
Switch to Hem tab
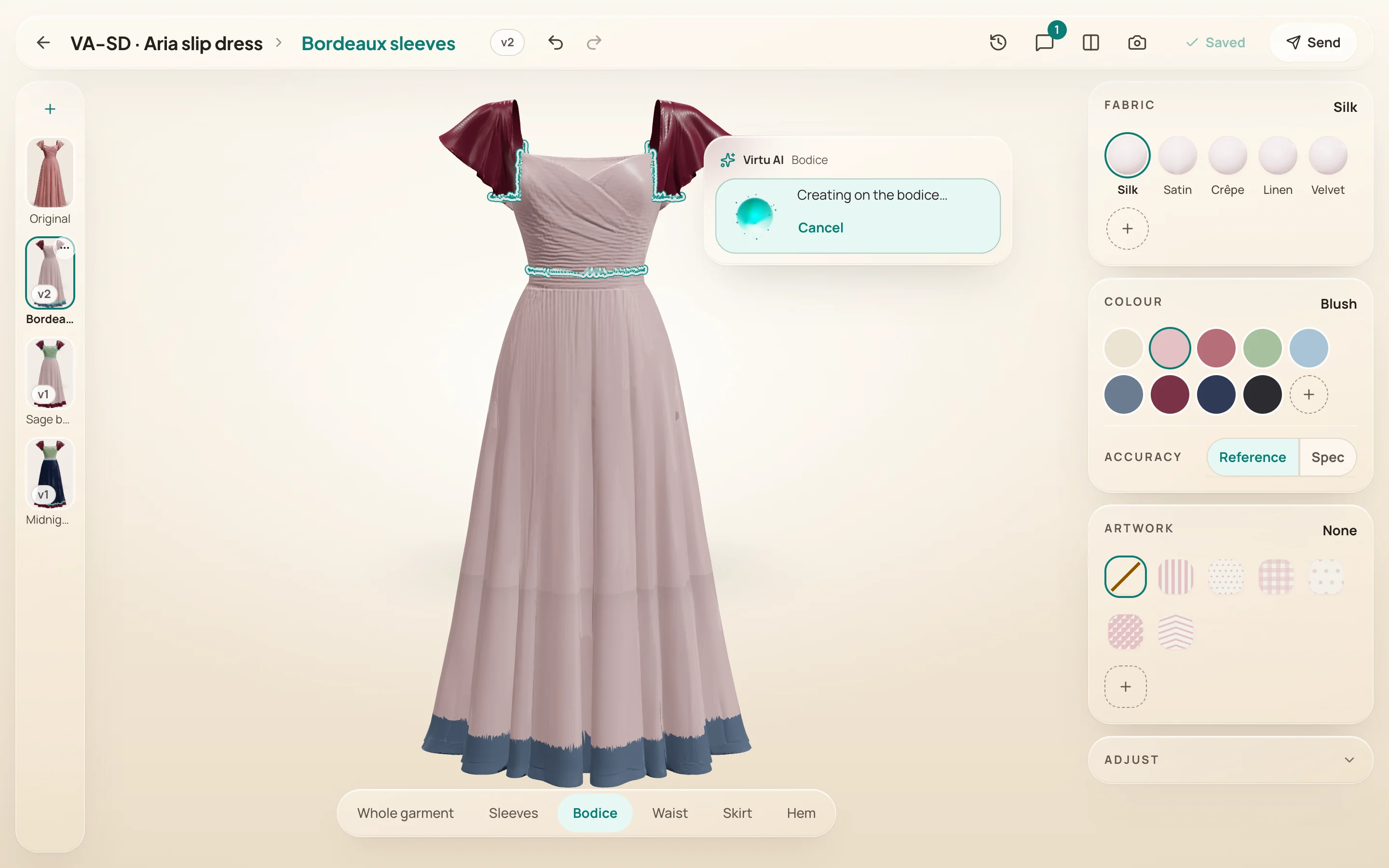click(801, 813)
